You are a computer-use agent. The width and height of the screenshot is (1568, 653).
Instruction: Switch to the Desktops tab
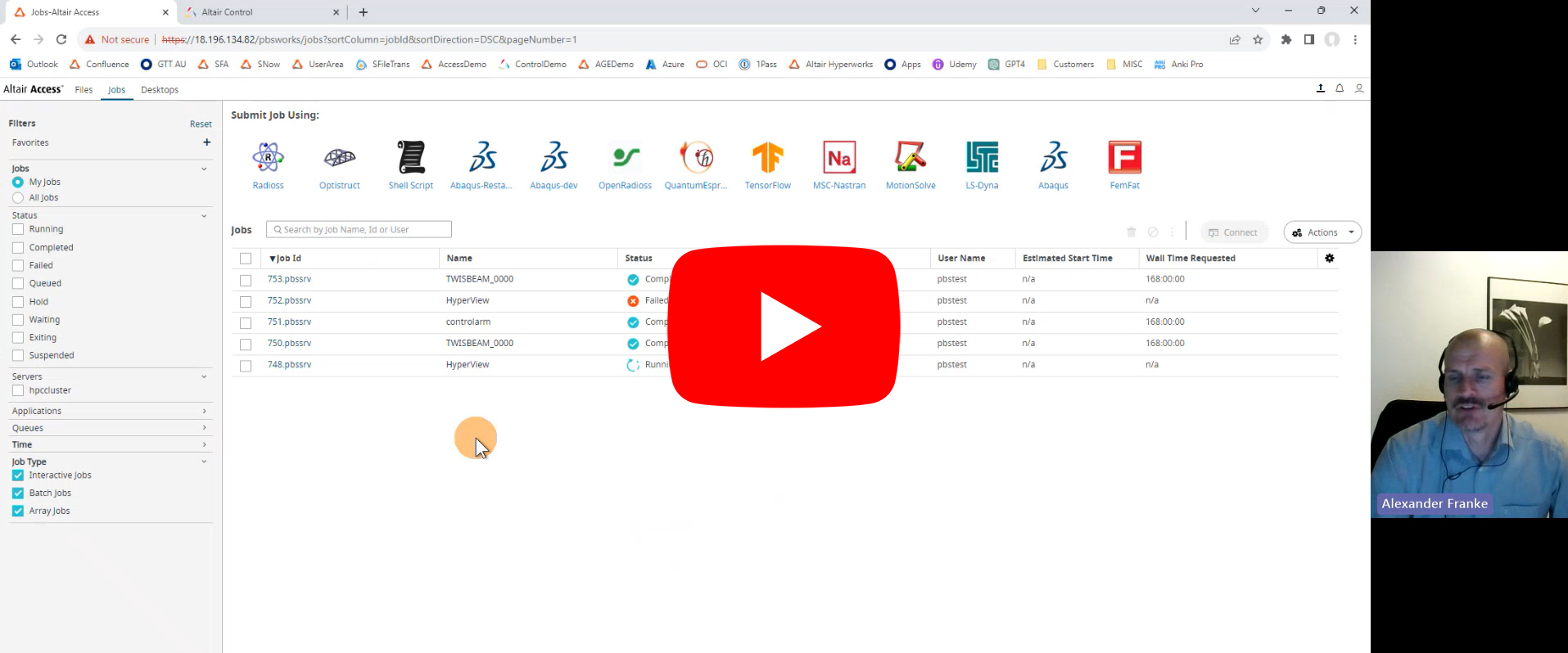(x=159, y=90)
